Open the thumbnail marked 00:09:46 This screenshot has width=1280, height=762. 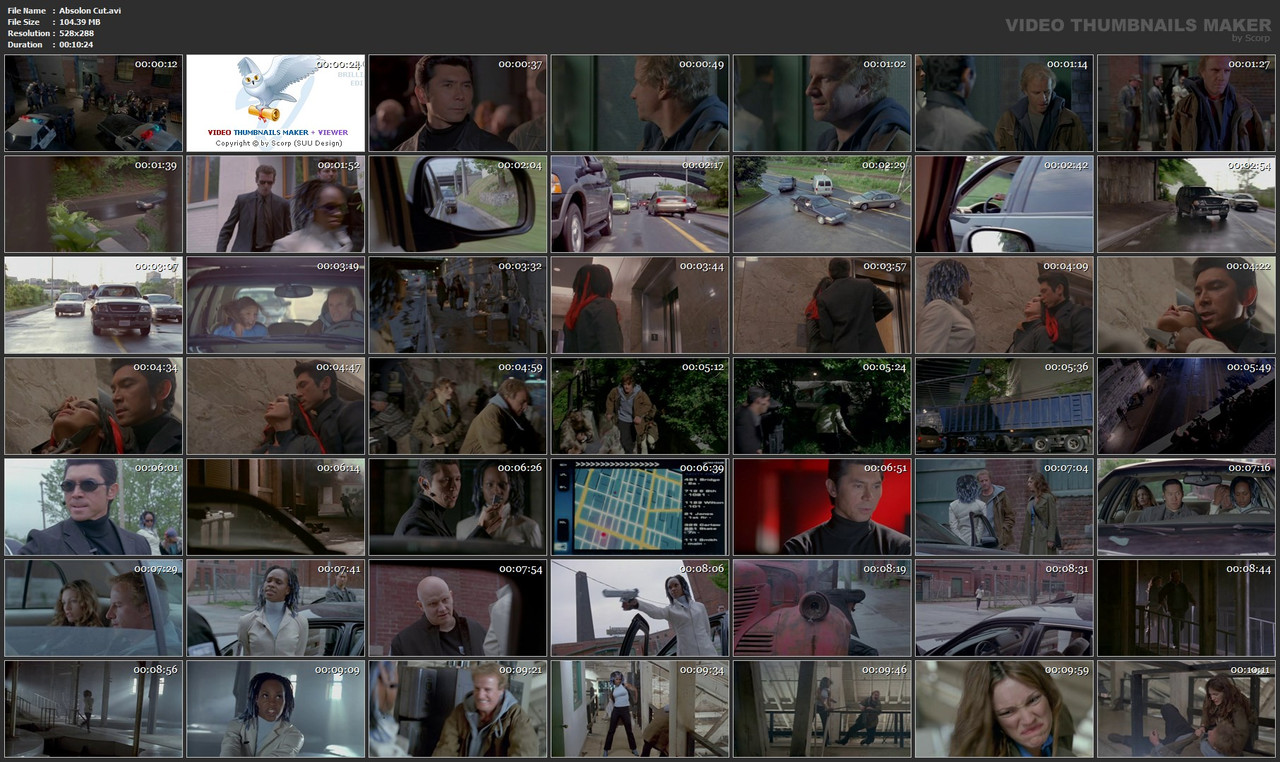(822, 709)
